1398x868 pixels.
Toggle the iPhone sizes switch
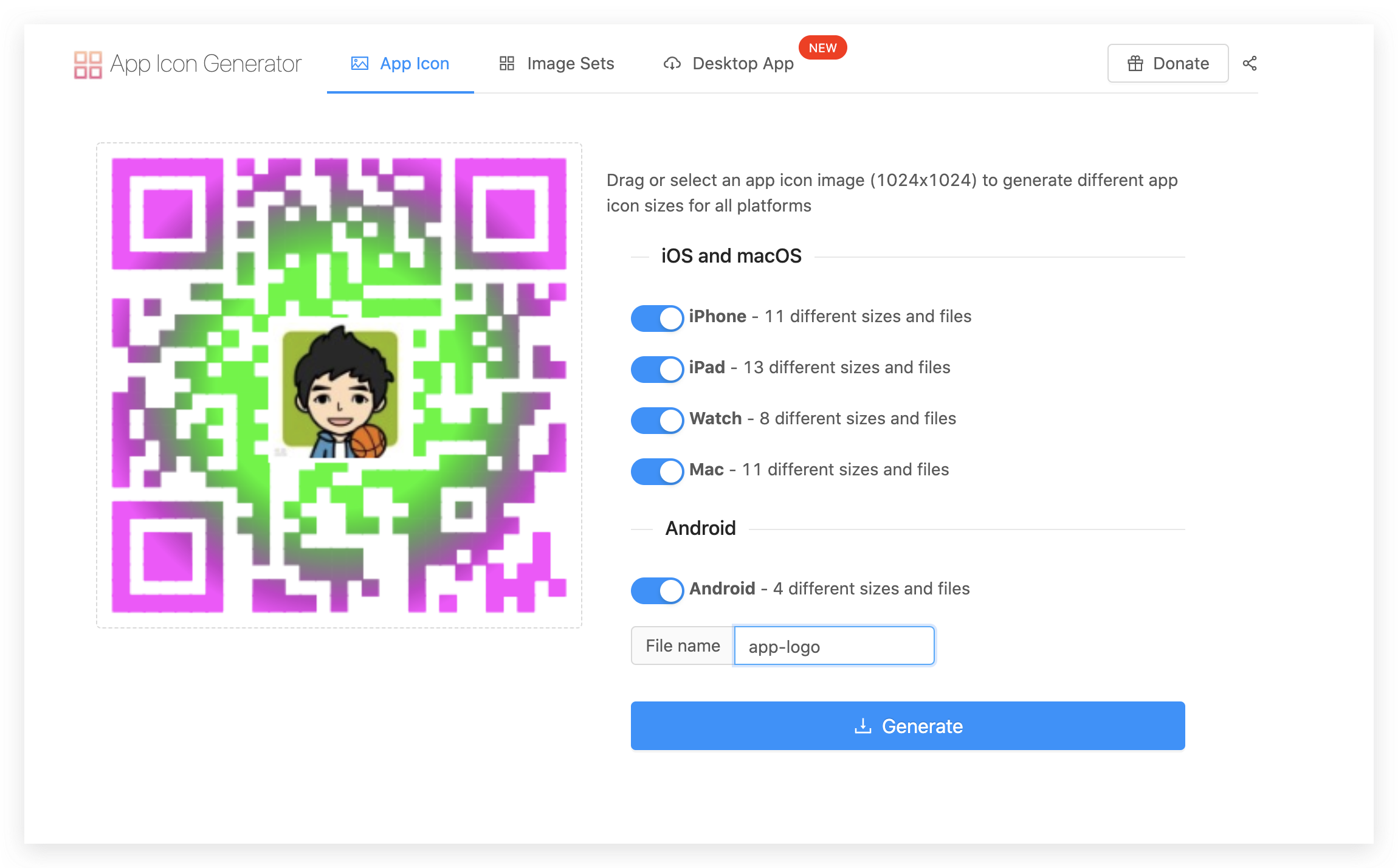point(658,318)
